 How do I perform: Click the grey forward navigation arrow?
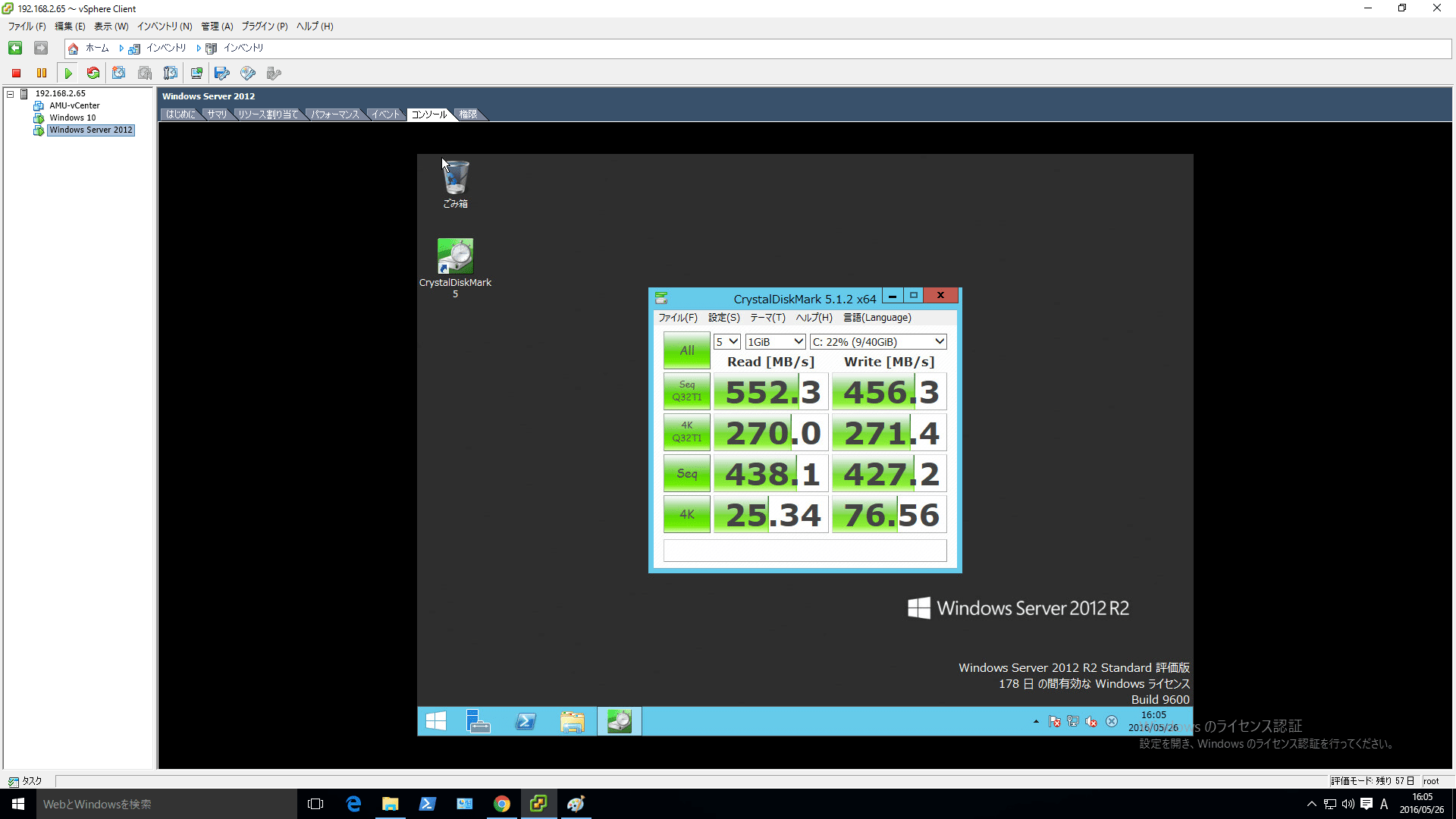[41, 48]
